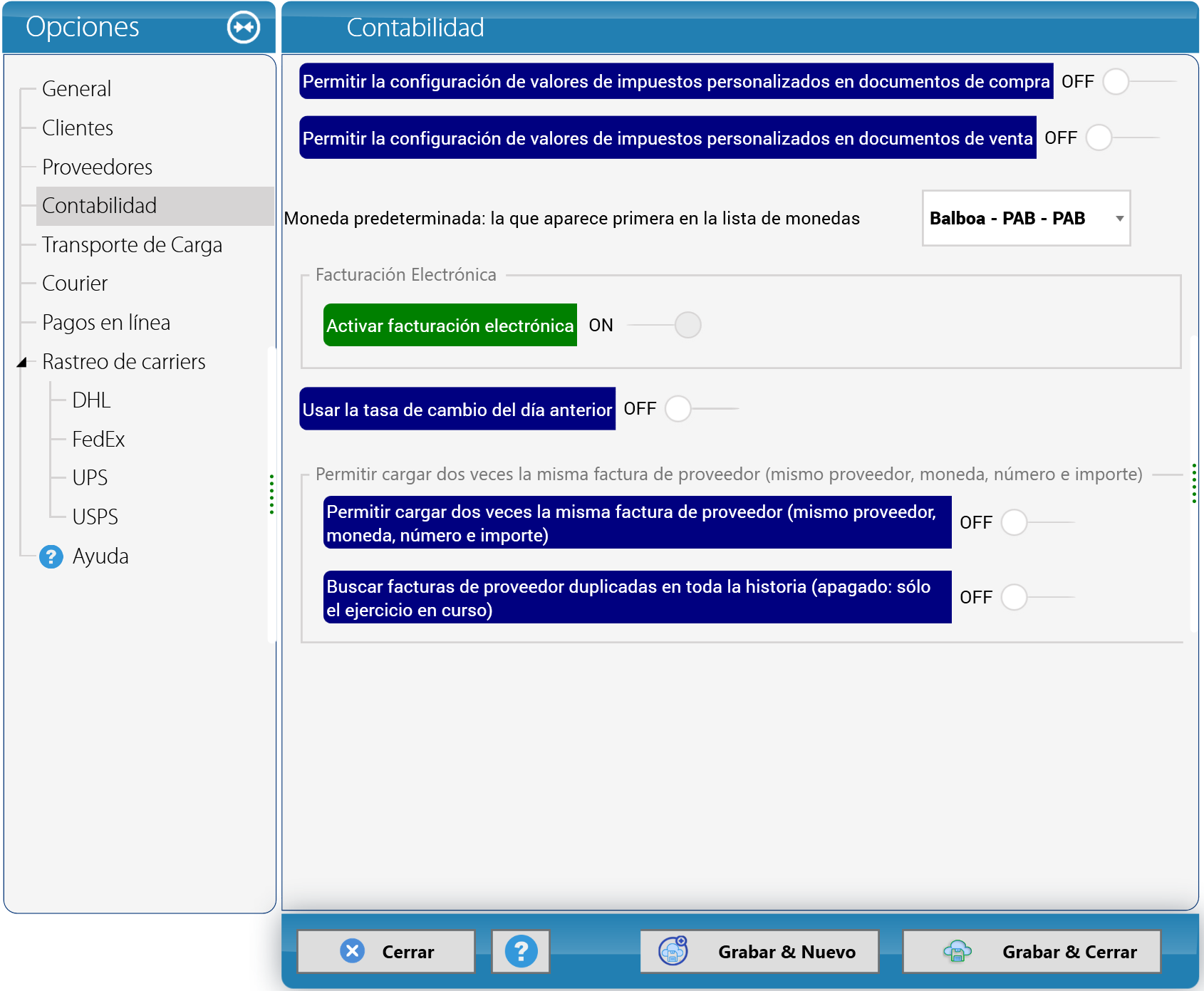Screen dimensions: 1204x991
Task: Open the Ayuda tree item
Action: tap(100, 556)
